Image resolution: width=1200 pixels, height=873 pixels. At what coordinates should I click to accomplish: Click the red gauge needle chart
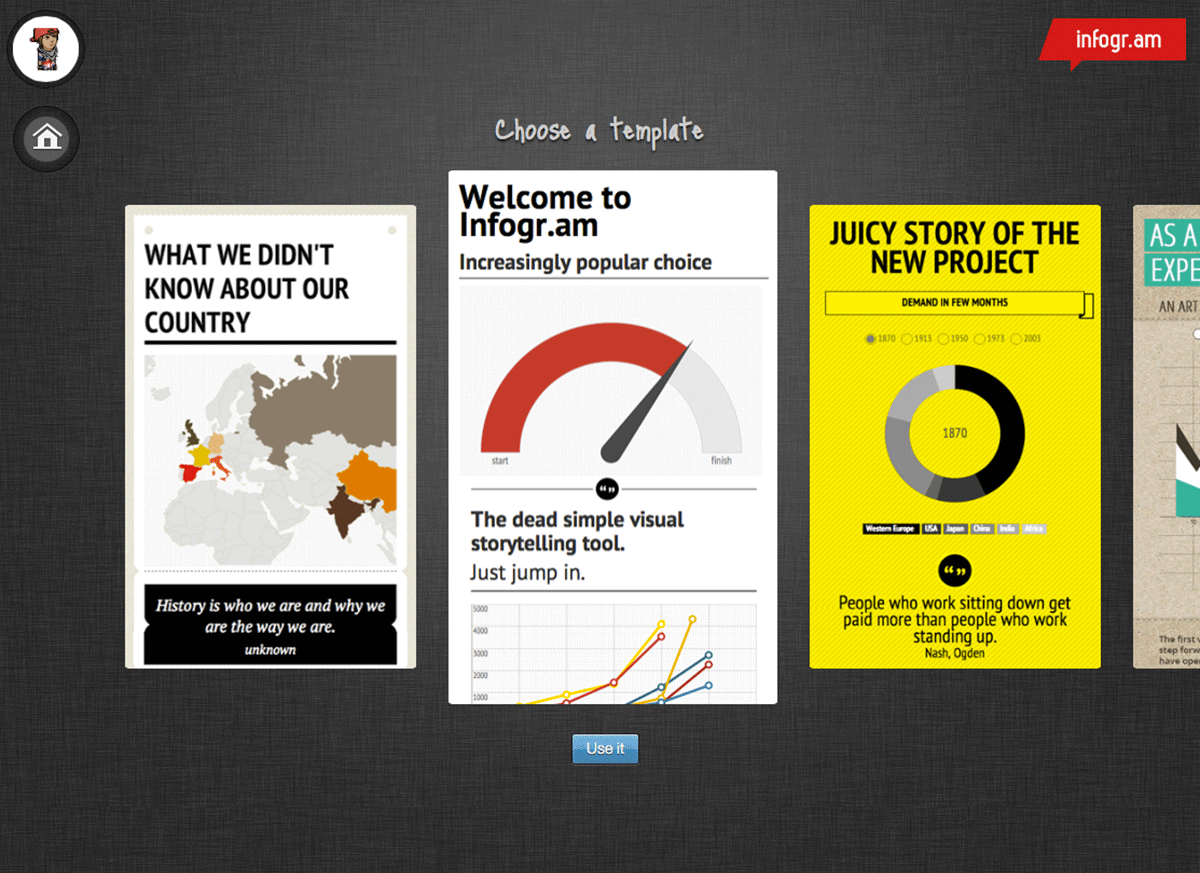click(x=611, y=380)
